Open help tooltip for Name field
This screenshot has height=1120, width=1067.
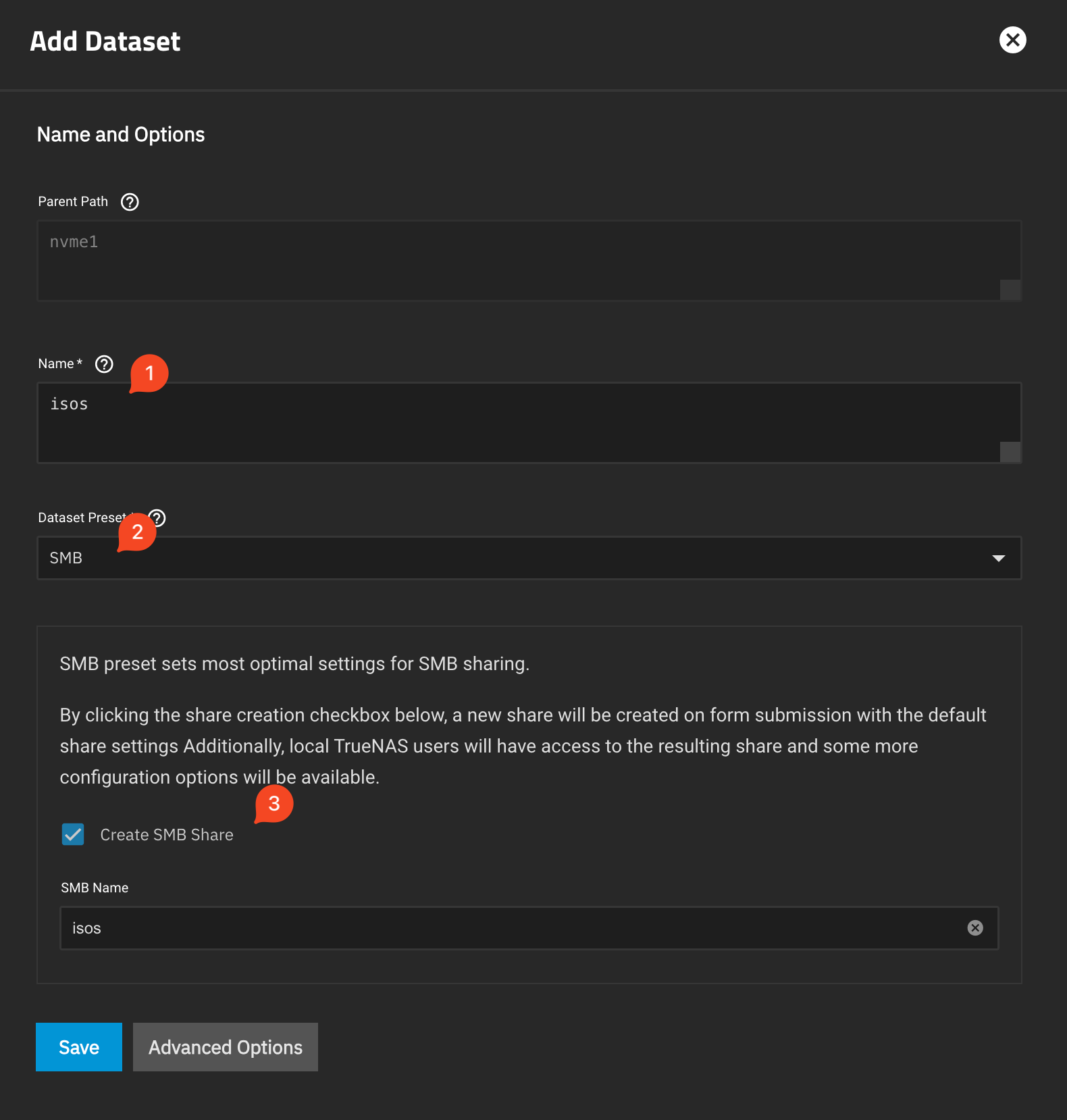pyautogui.click(x=104, y=364)
